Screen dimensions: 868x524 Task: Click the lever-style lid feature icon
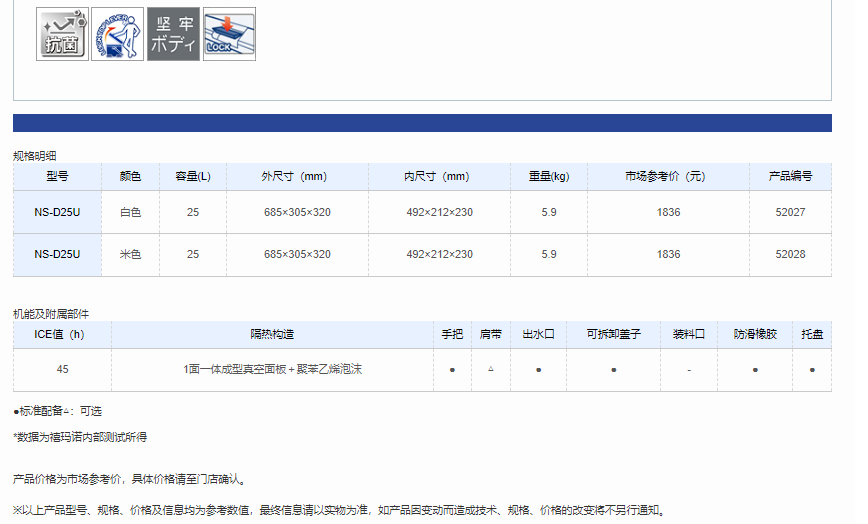coord(117,34)
